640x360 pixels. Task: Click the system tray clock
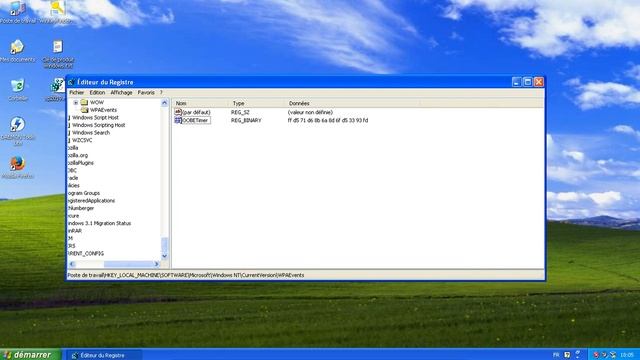(627, 355)
